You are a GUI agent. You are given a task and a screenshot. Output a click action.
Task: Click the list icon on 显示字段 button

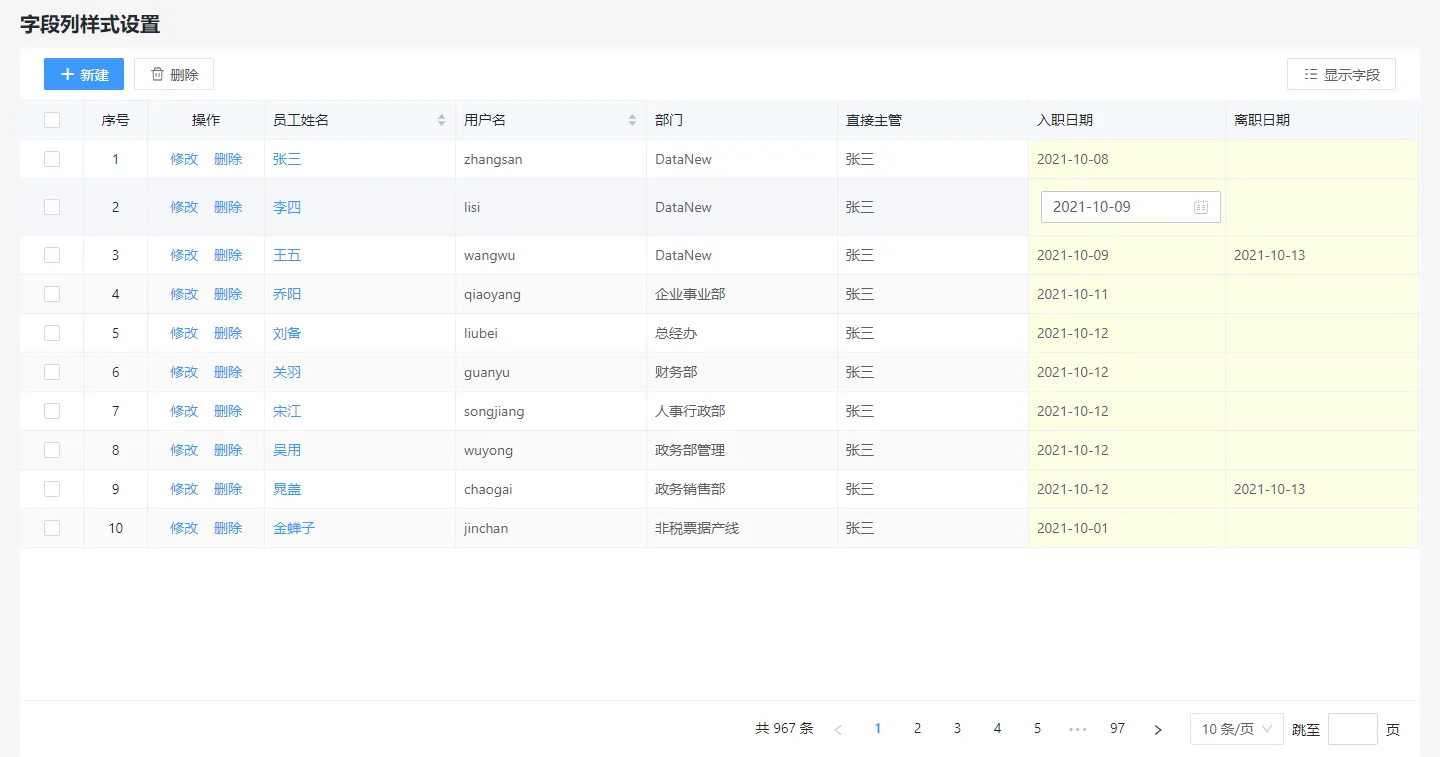(x=1310, y=75)
